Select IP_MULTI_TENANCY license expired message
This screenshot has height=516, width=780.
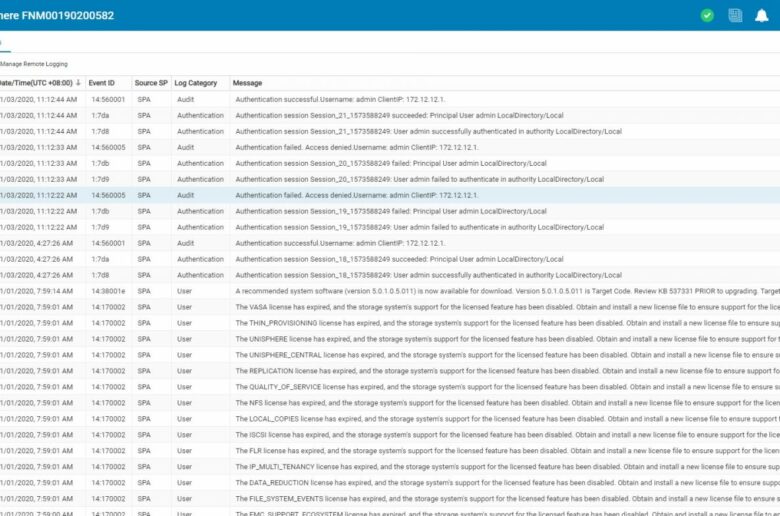507,467
